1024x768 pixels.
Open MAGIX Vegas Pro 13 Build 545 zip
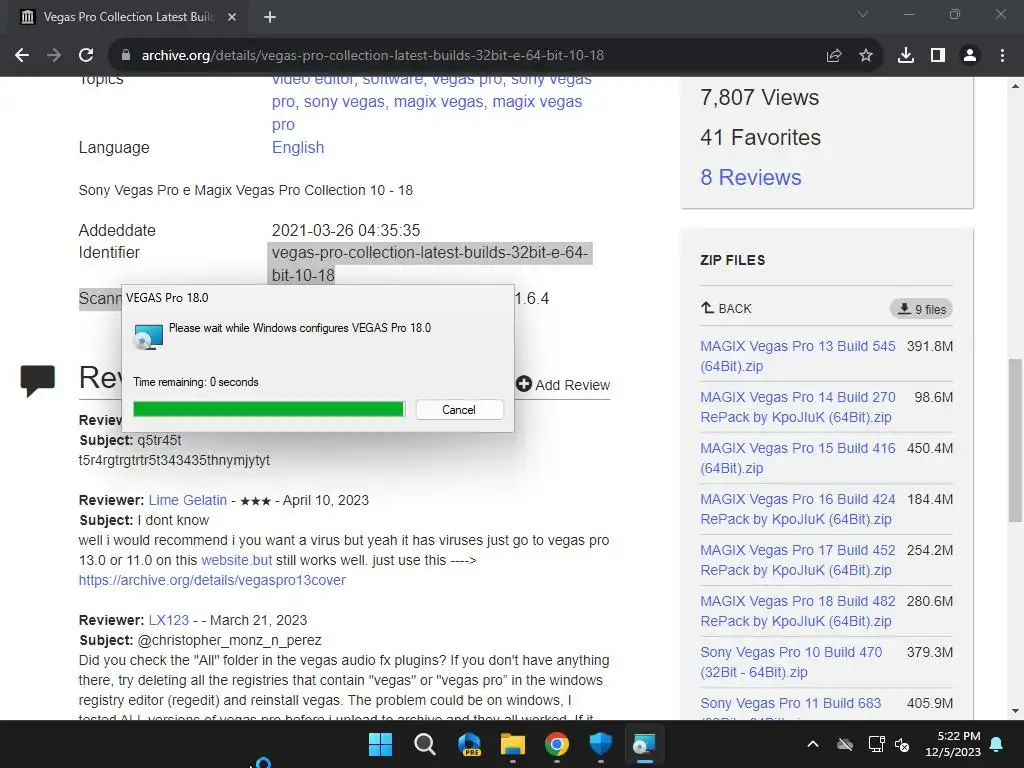coord(797,356)
